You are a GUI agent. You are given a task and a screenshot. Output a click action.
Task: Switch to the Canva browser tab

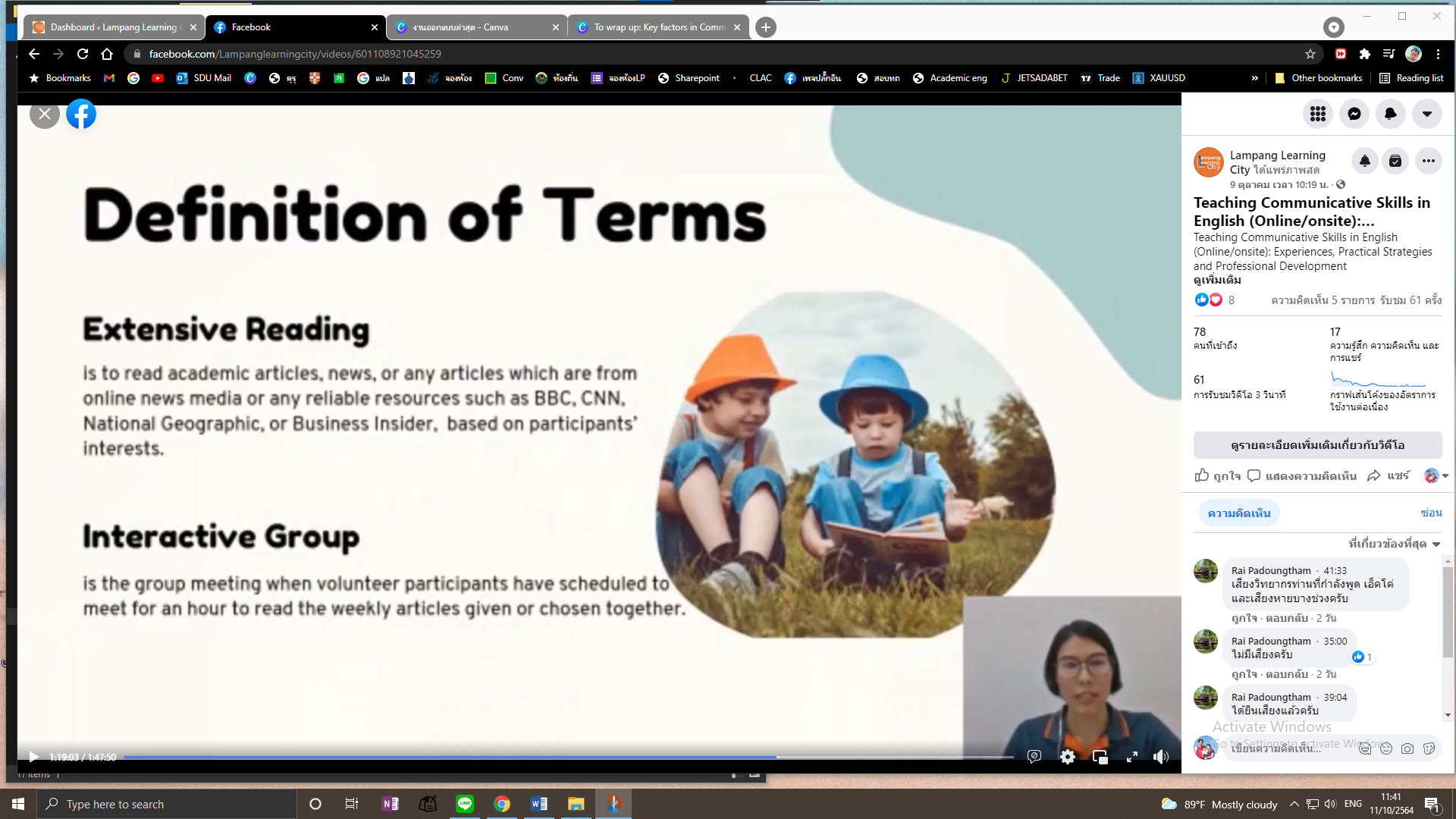click(476, 27)
